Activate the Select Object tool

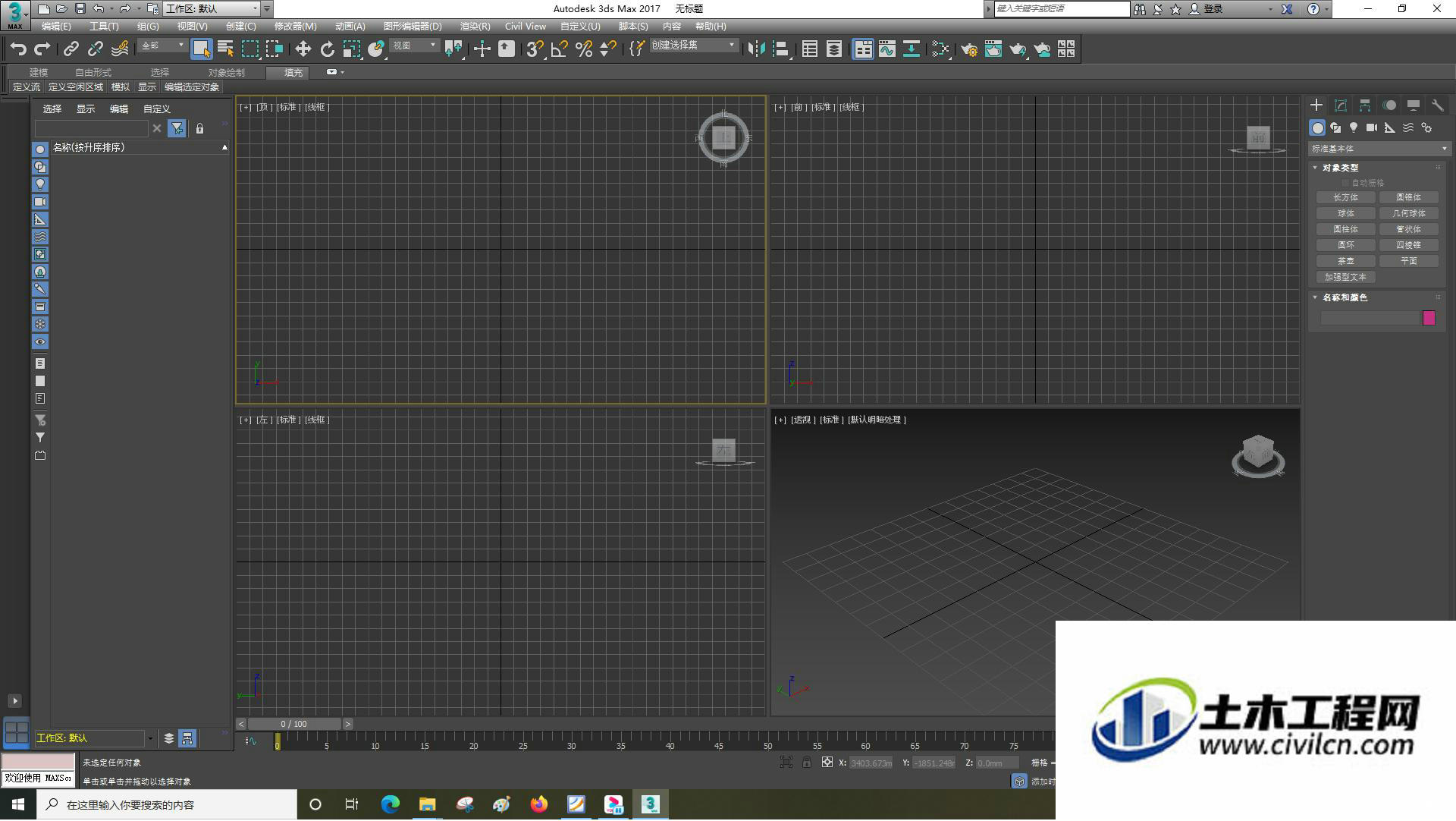pyautogui.click(x=201, y=49)
